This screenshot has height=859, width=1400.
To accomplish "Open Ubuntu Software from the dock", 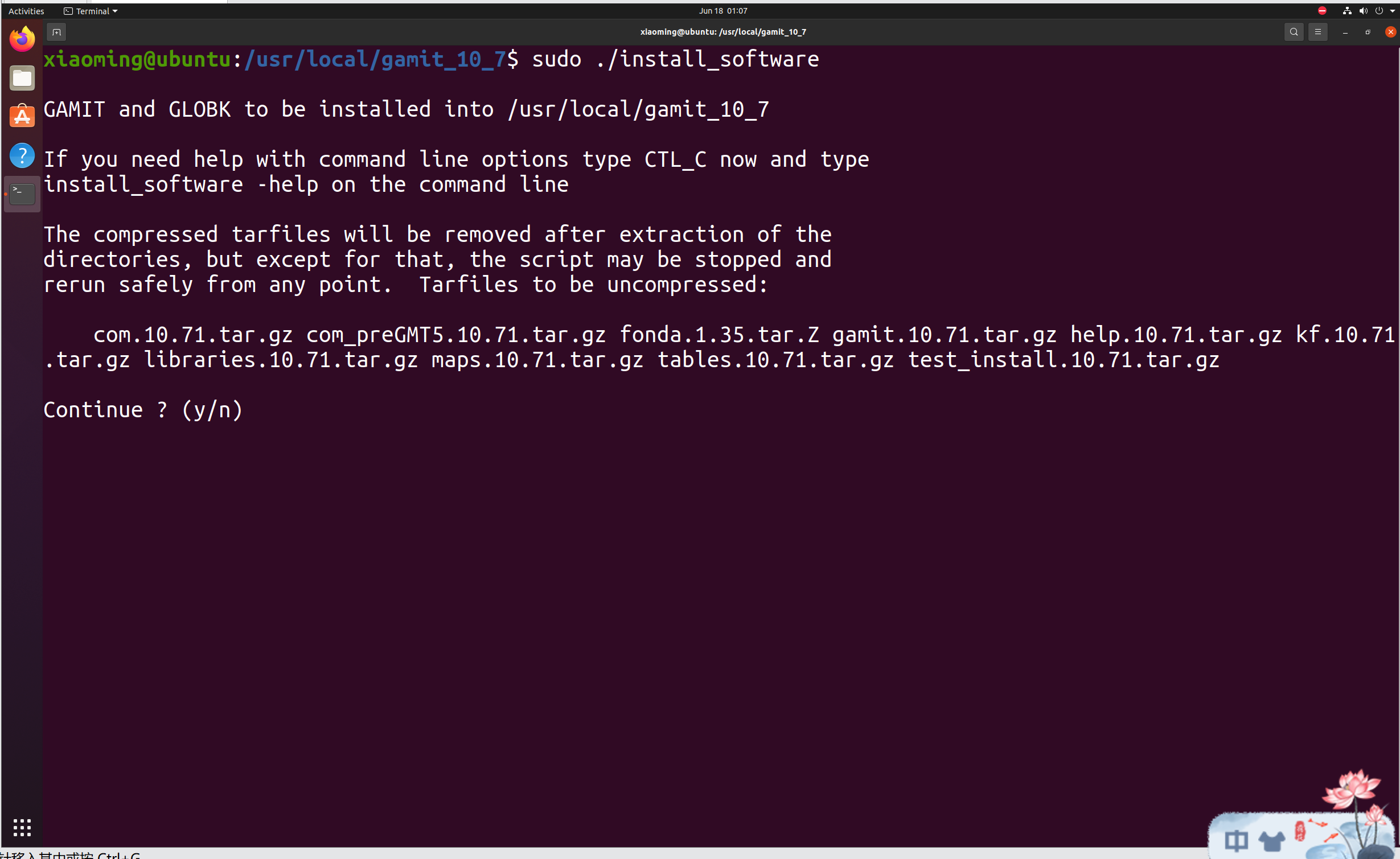I will point(22,116).
